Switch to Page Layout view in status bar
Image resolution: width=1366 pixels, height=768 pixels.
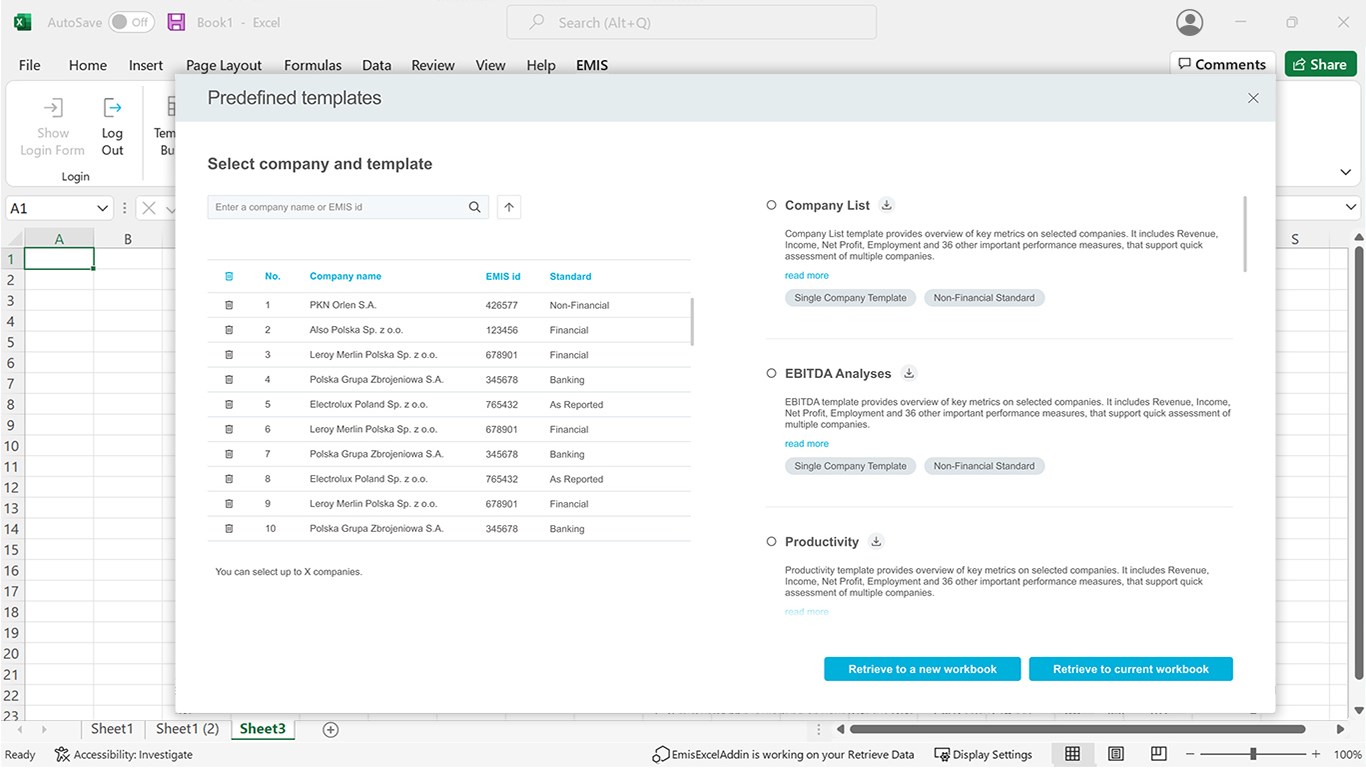pyautogui.click(x=1116, y=754)
